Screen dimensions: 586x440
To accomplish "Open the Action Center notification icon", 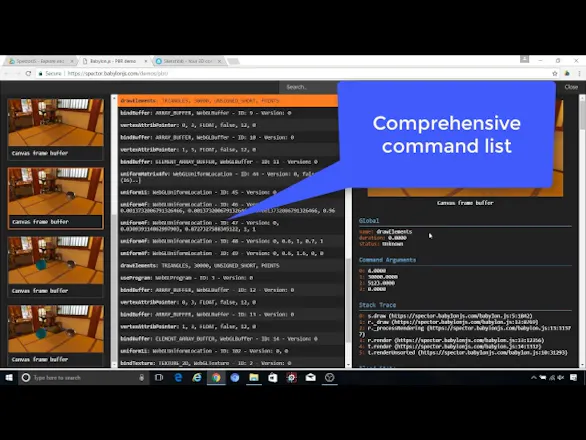I will coord(573,378).
